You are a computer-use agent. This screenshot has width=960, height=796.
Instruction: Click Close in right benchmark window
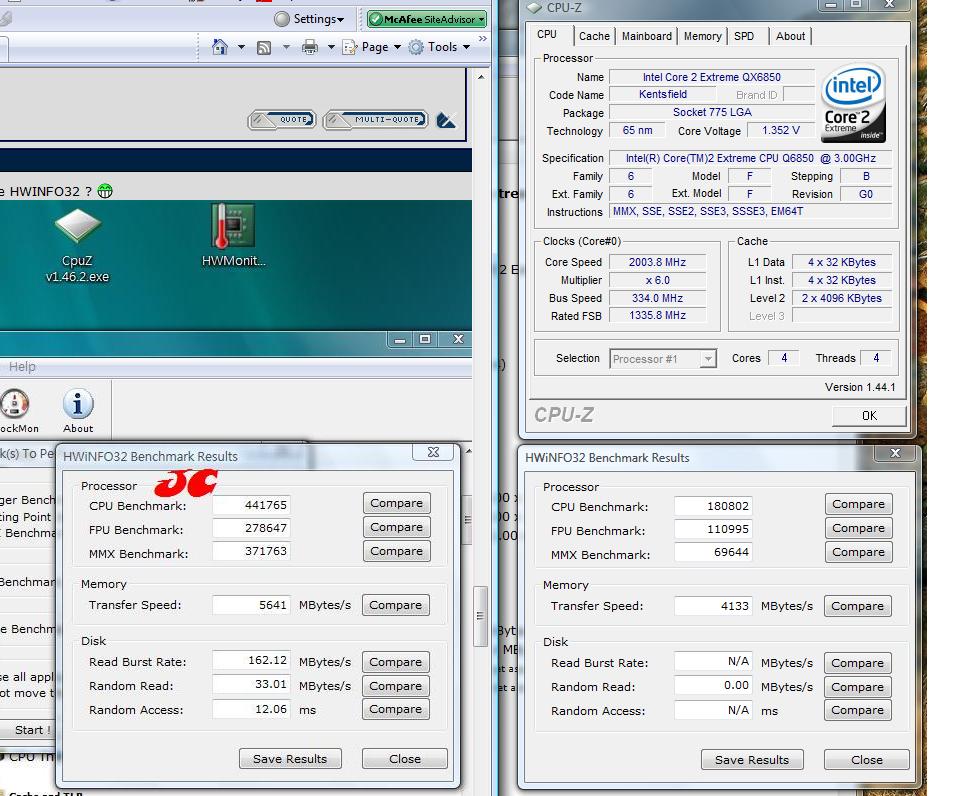tap(866, 760)
